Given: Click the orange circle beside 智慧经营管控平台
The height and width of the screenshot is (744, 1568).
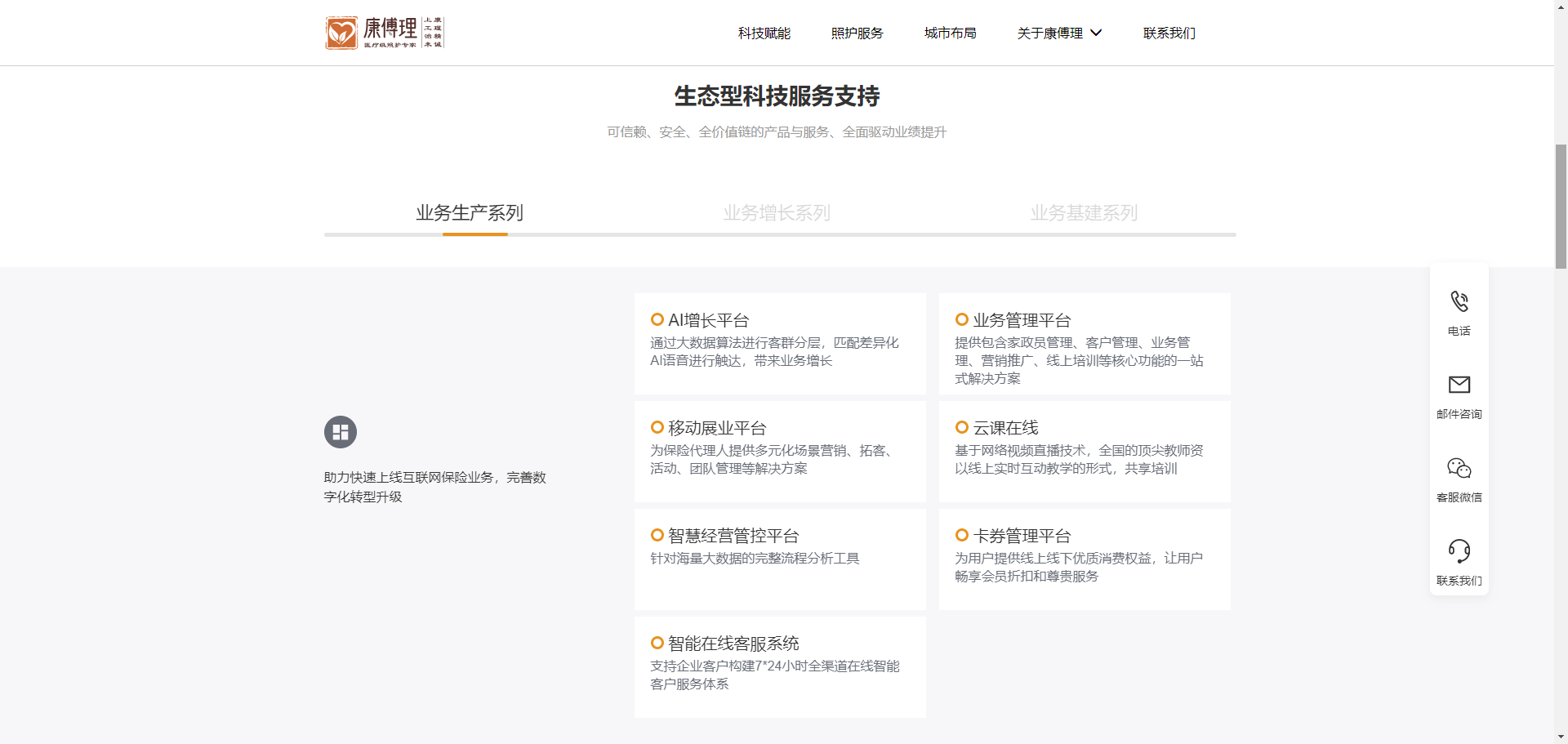Looking at the screenshot, I should [x=657, y=535].
